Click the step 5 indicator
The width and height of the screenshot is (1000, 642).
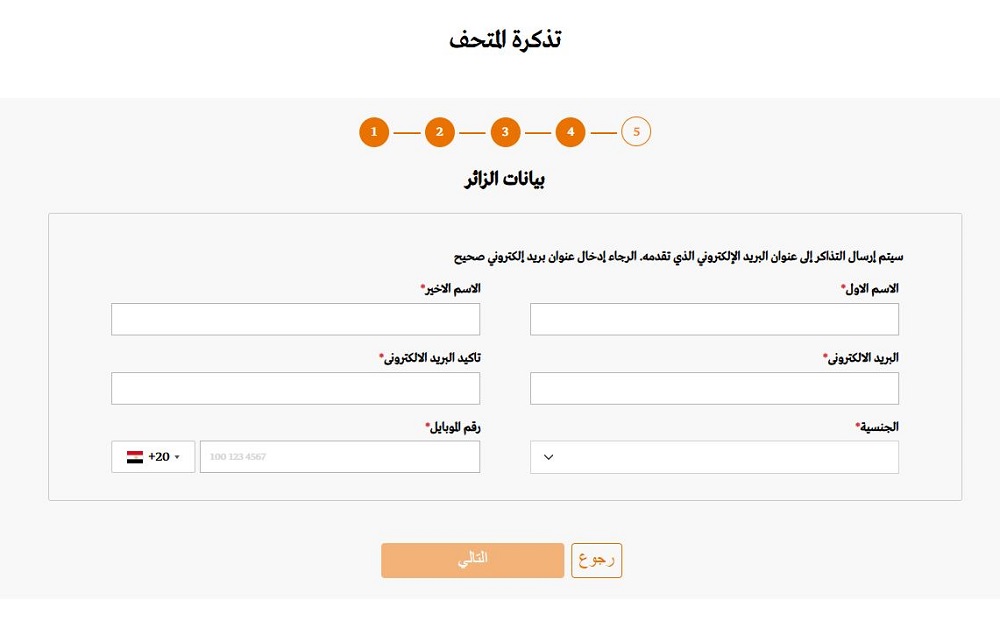point(636,132)
